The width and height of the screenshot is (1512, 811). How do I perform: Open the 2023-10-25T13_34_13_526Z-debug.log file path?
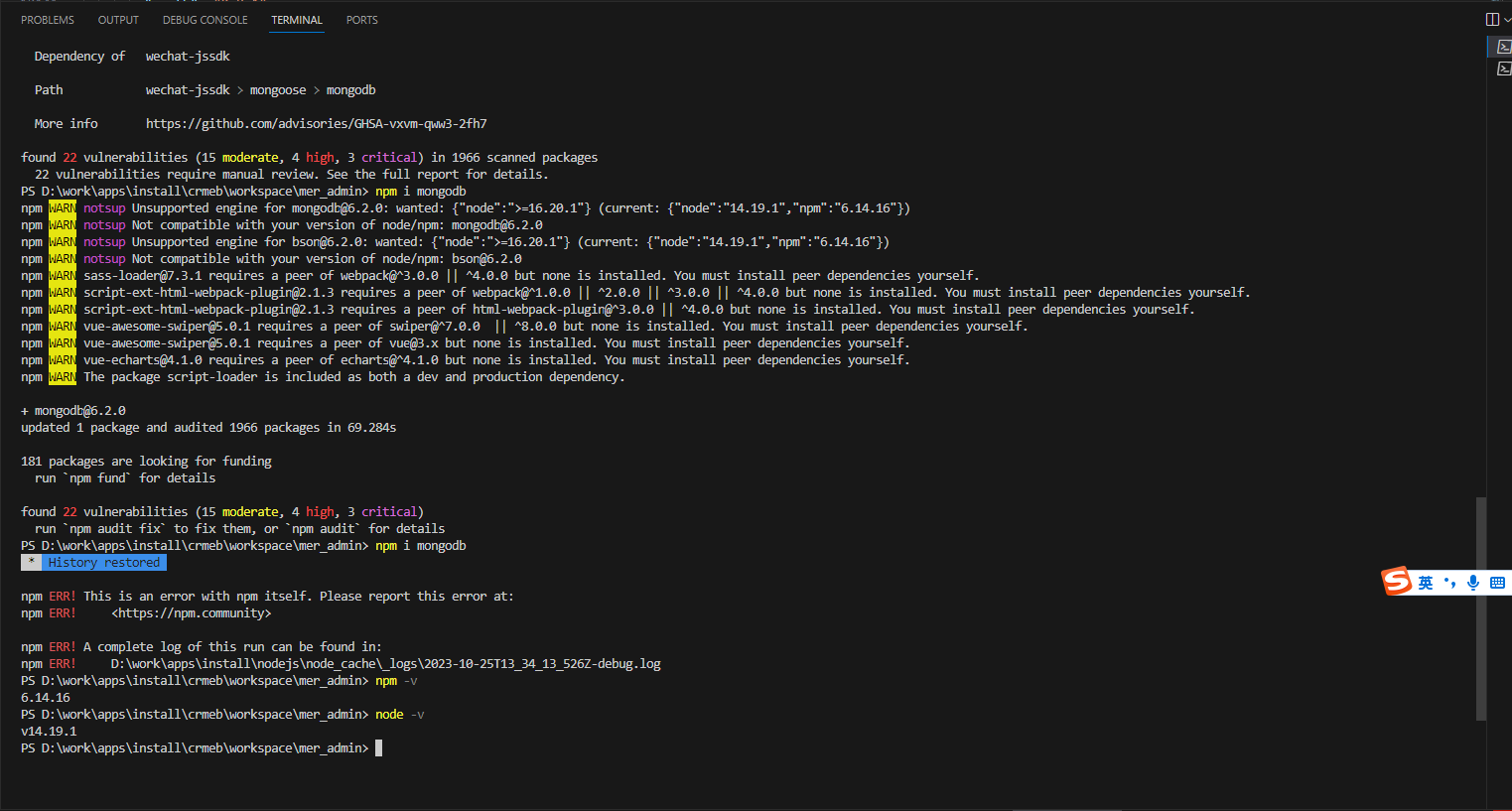385,664
